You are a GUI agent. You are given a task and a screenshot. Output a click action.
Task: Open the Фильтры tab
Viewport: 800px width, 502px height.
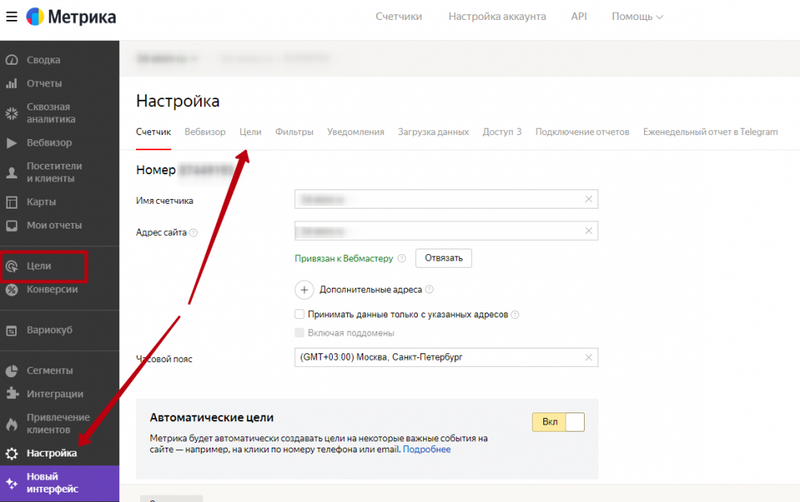[x=294, y=132]
